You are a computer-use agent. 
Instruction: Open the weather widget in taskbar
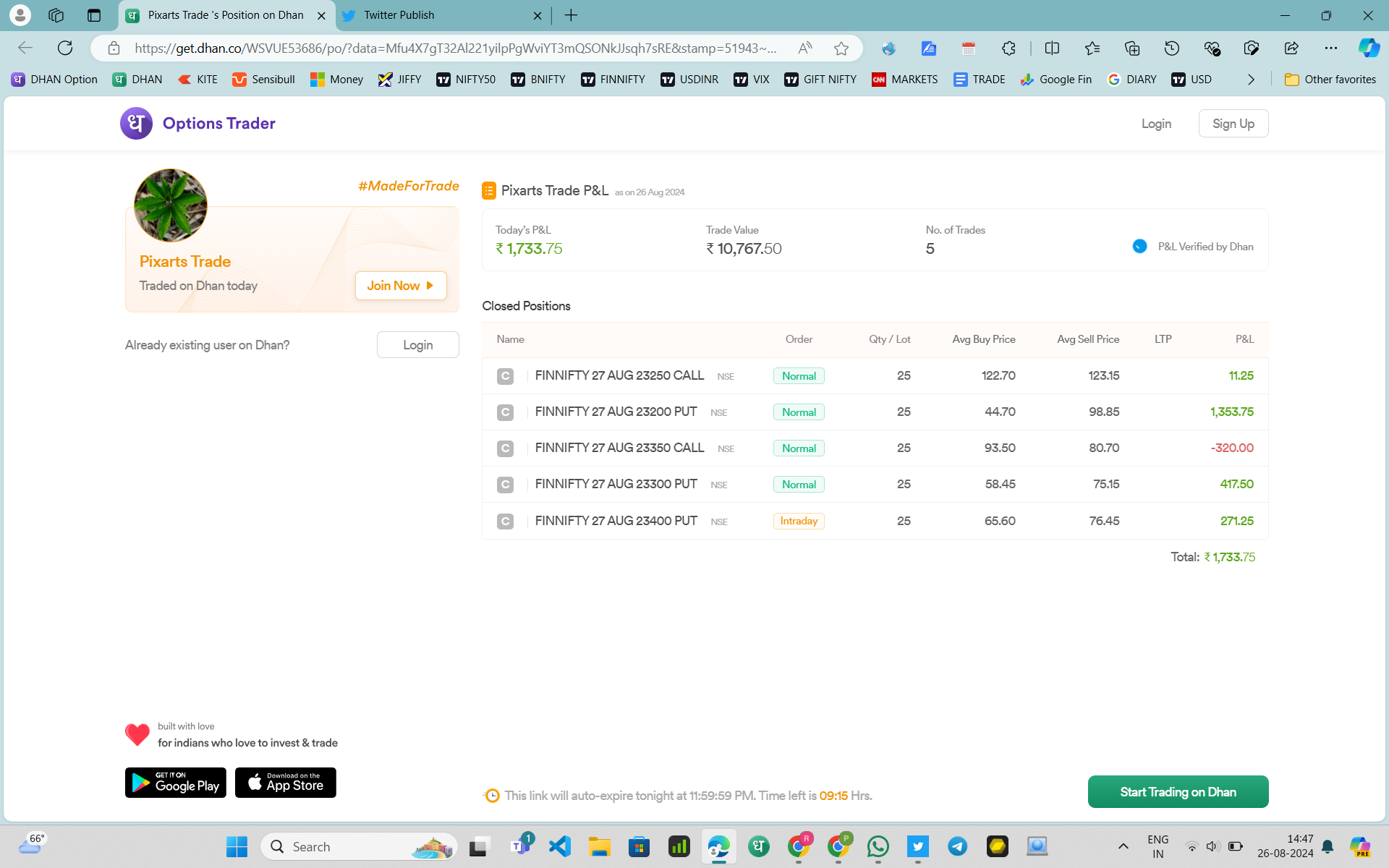click(x=31, y=845)
